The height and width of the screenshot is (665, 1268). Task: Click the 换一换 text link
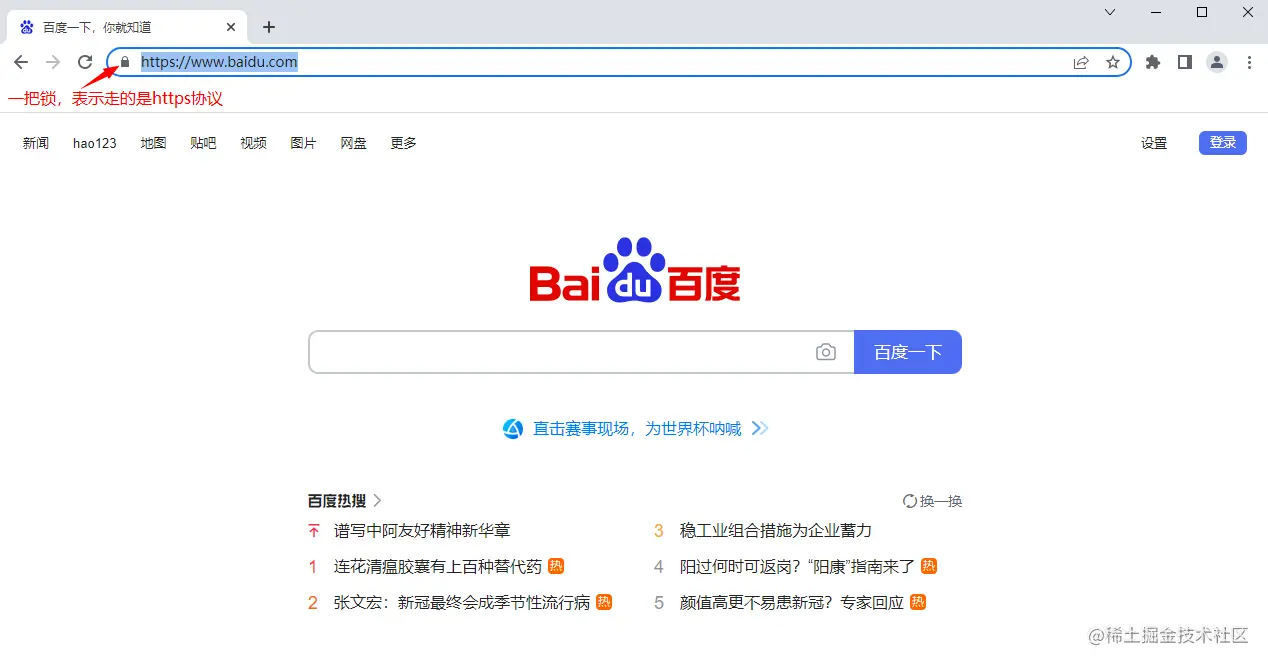pyautogui.click(x=941, y=501)
